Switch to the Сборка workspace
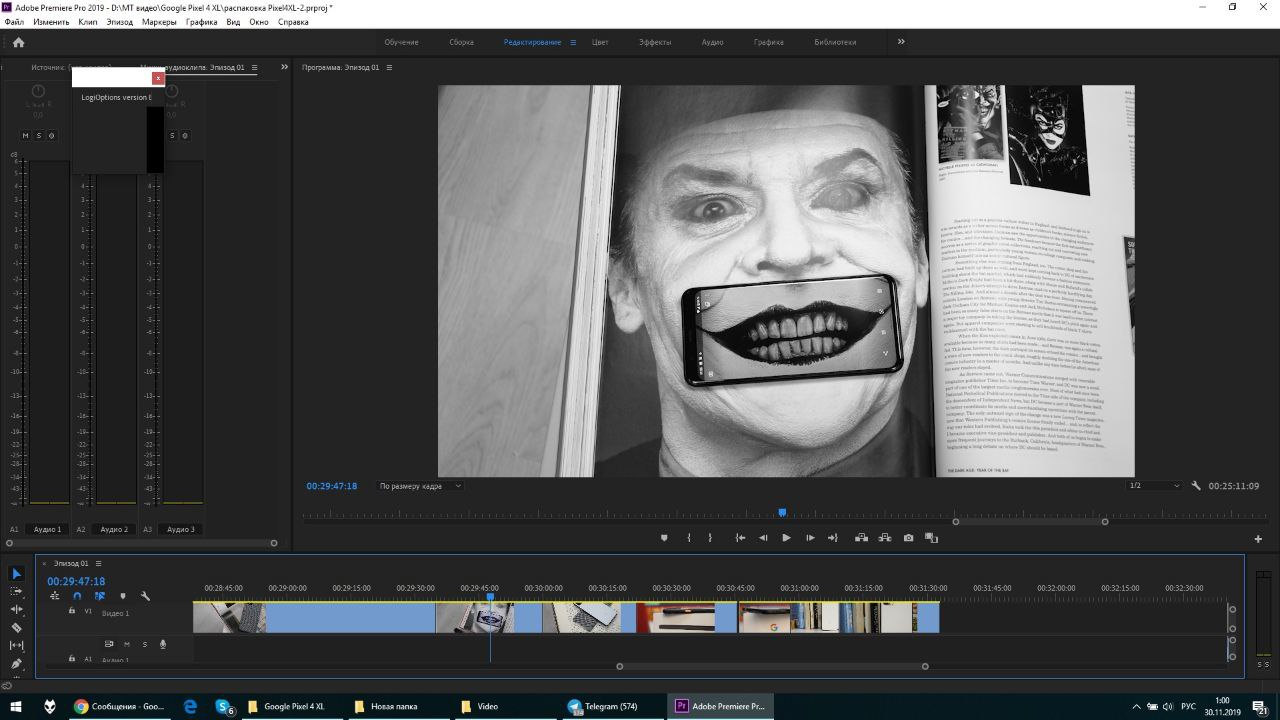 tap(461, 42)
